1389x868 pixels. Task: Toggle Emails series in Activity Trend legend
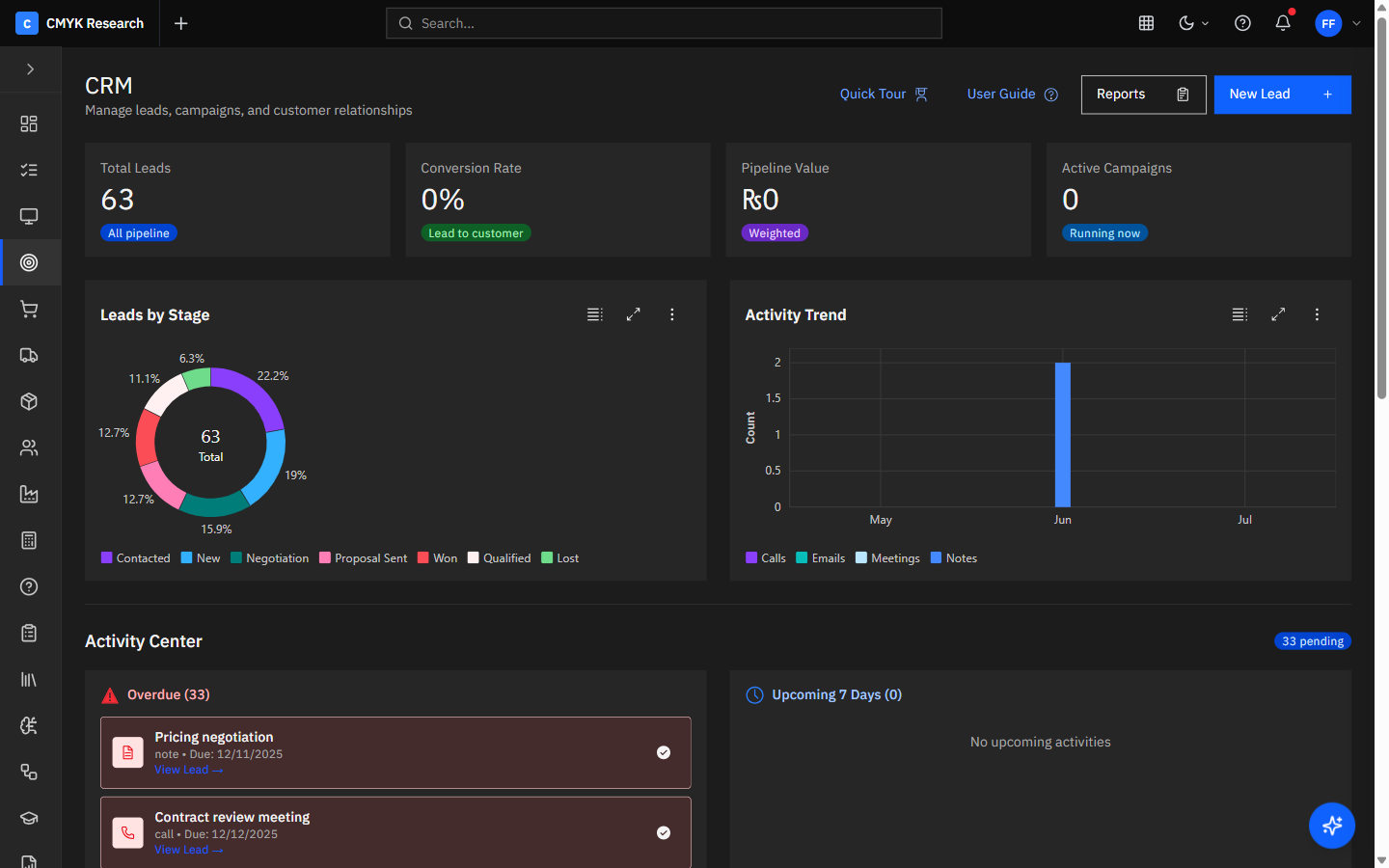821,558
